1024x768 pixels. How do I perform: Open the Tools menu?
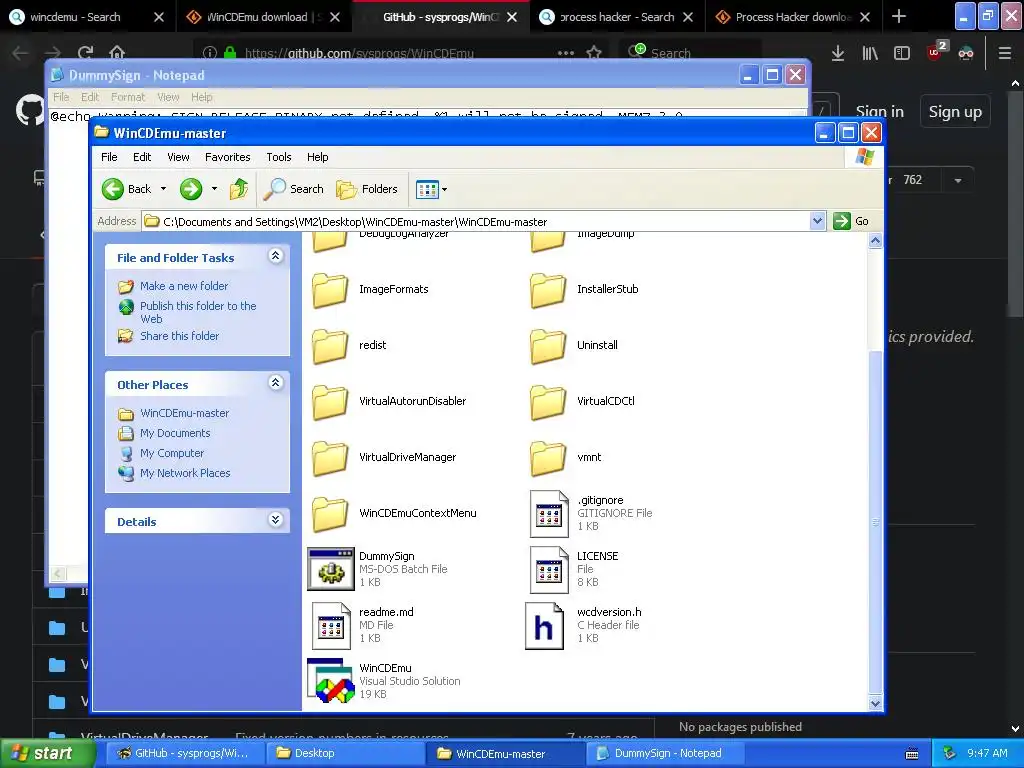tap(279, 157)
